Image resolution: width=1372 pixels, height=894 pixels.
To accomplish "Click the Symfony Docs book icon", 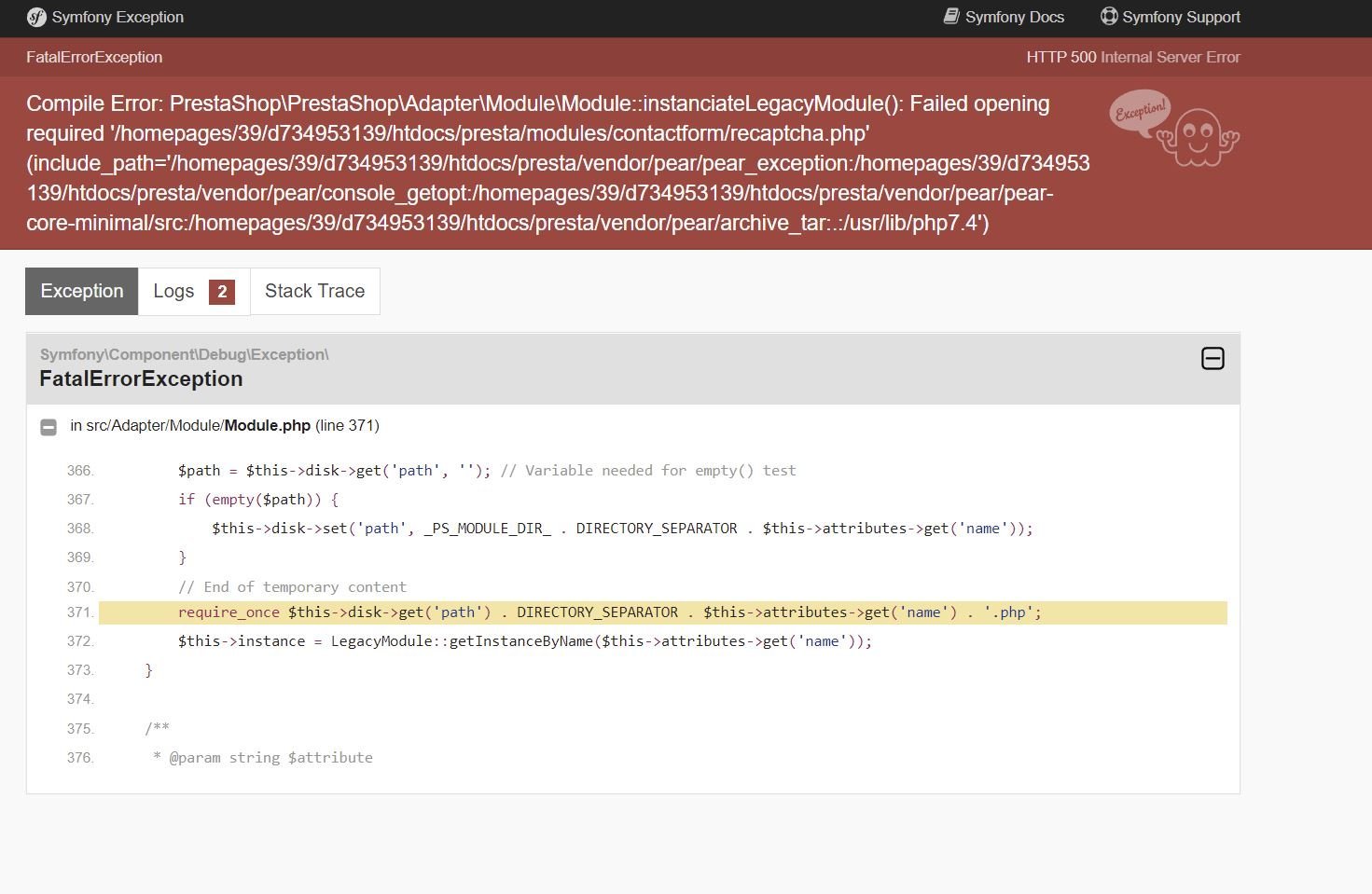I will 951,16.
